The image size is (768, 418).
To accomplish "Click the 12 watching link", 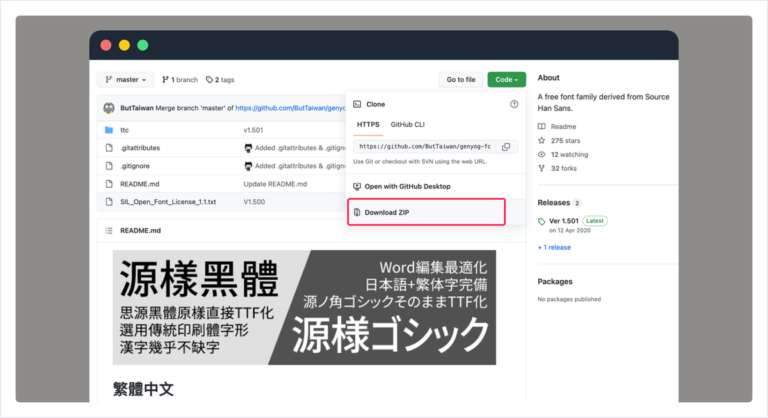I will click(569, 154).
